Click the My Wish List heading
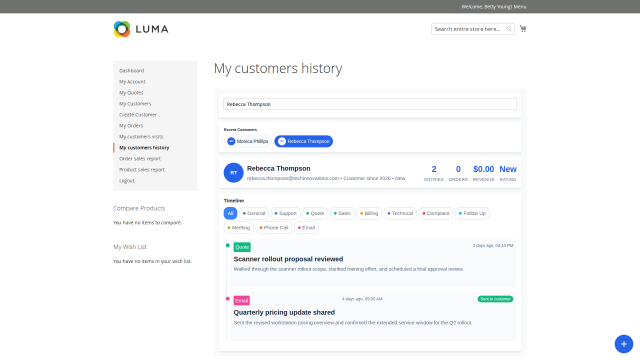This screenshot has width=640, height=360. tap(130, 247)
